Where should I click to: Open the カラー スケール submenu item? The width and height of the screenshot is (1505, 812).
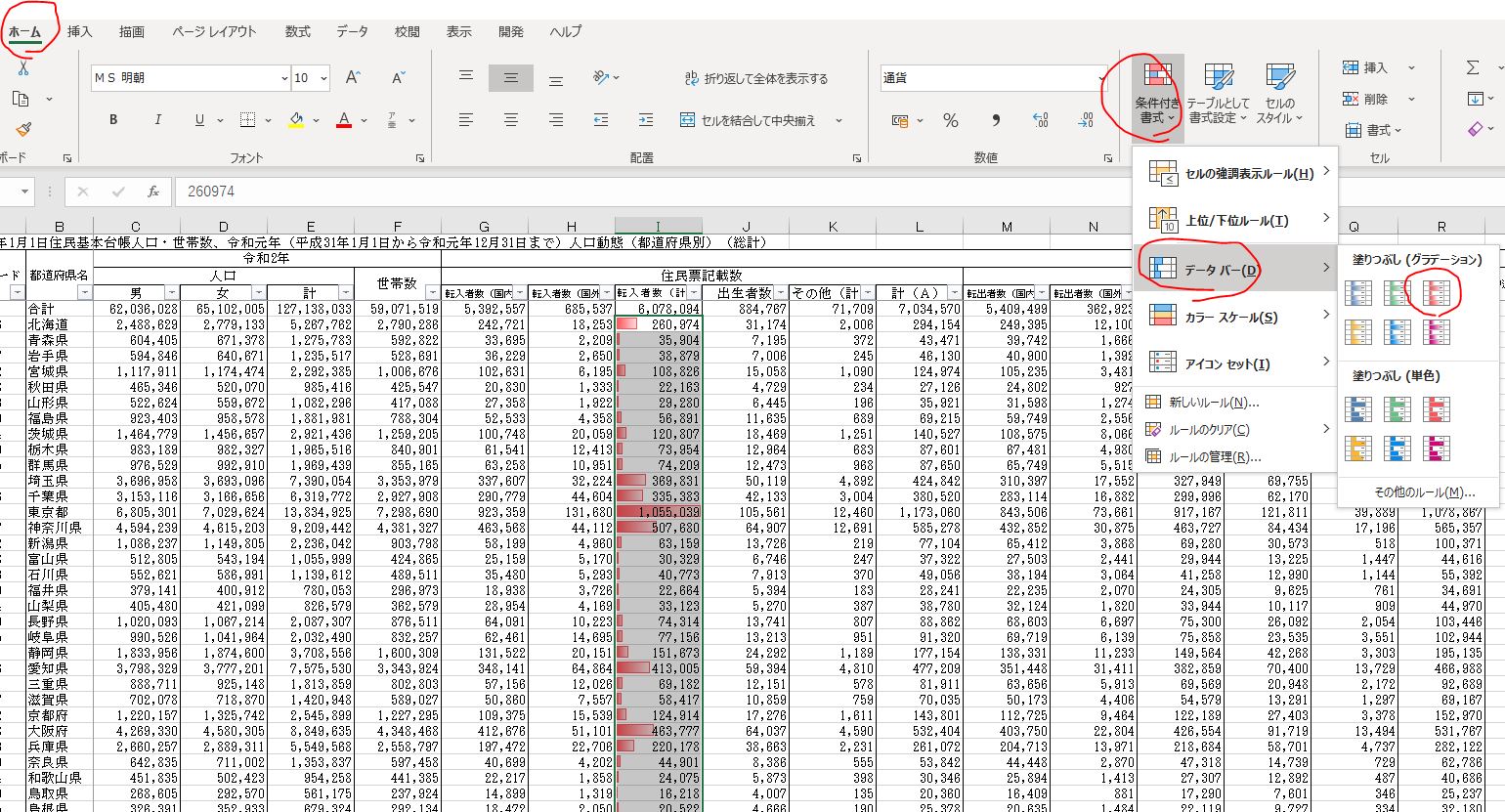1233,317
